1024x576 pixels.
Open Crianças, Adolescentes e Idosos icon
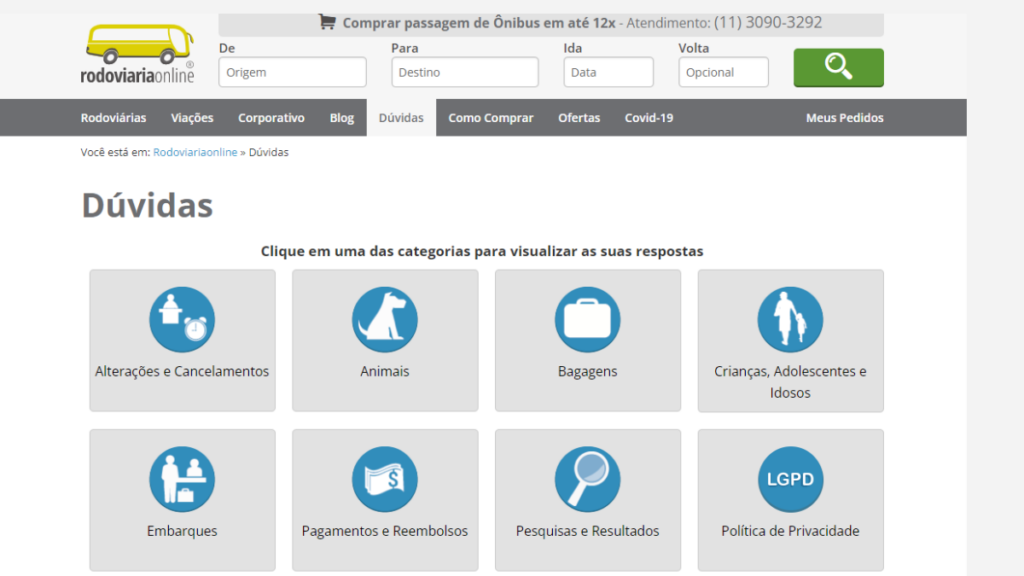(x=790, y=318)
